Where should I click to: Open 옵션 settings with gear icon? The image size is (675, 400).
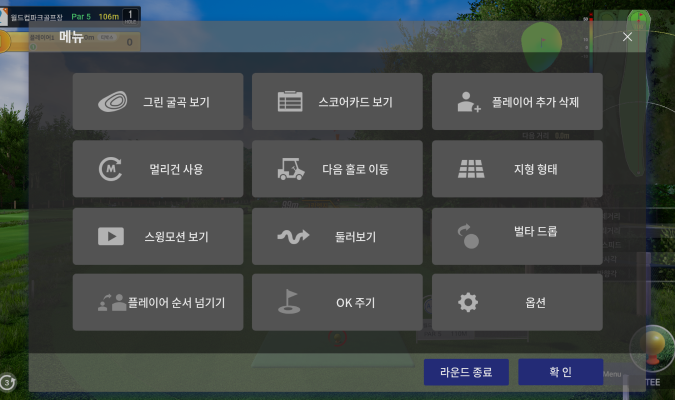(x=517, y=302)
